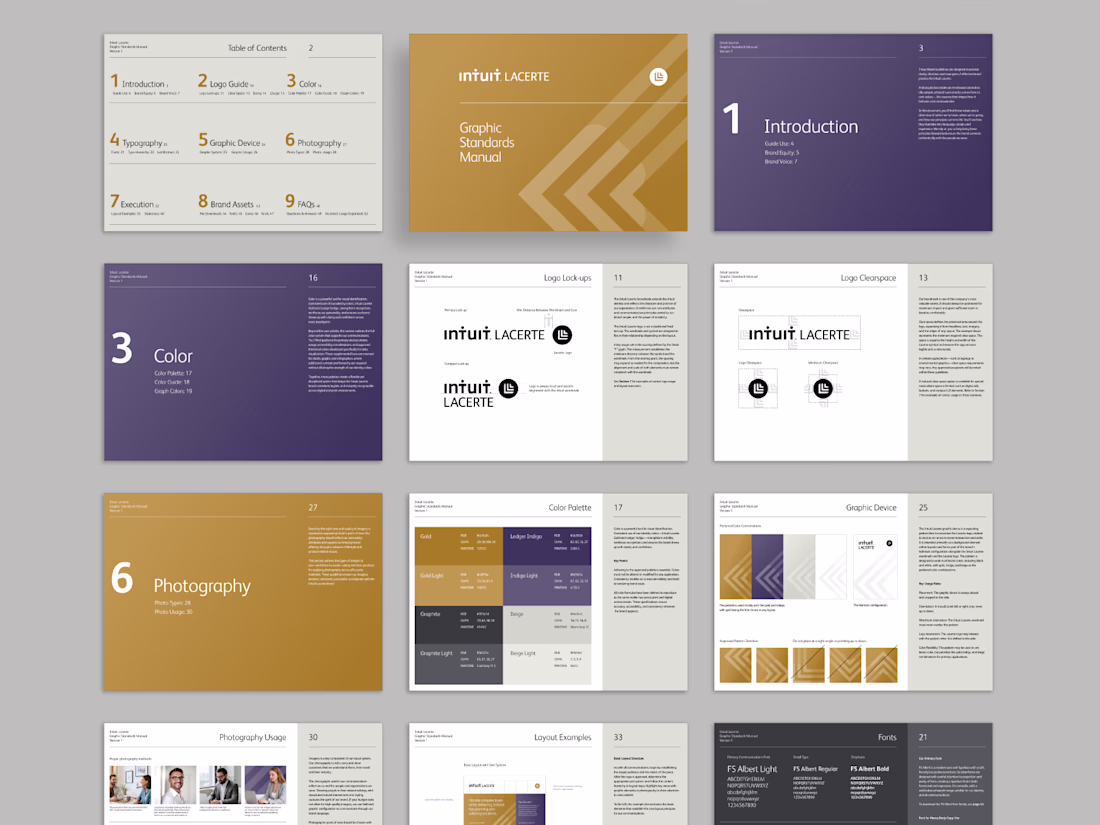Open the dark Fonts page 21

coord(853,774)
